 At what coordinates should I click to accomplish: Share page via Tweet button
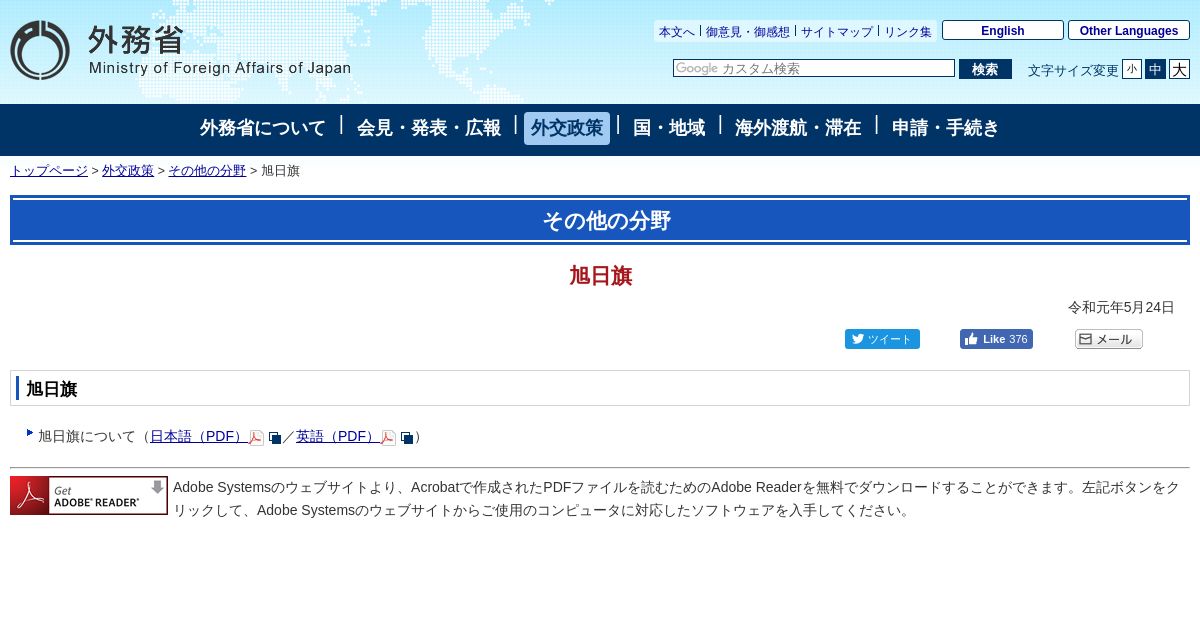882,339
